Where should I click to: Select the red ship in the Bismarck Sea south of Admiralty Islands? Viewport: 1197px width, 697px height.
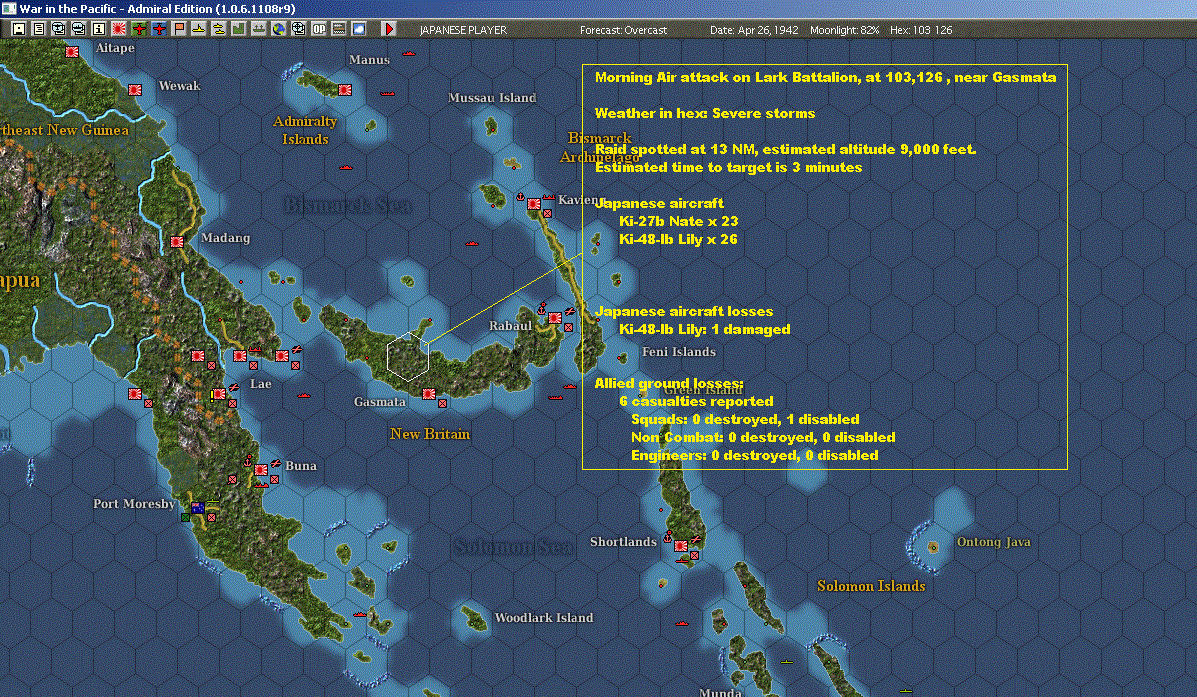coord(345,166)
